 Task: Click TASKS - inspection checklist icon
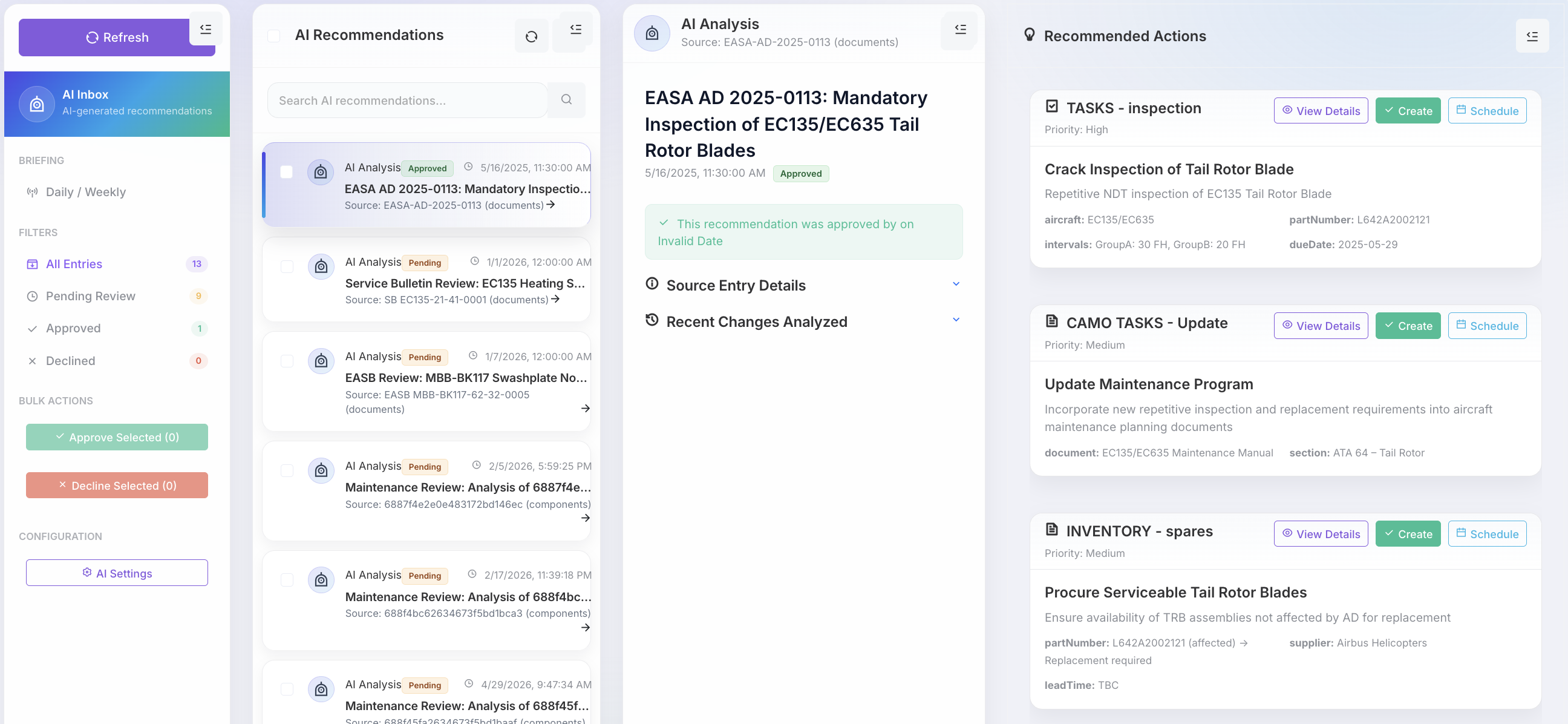point(1051,107)
